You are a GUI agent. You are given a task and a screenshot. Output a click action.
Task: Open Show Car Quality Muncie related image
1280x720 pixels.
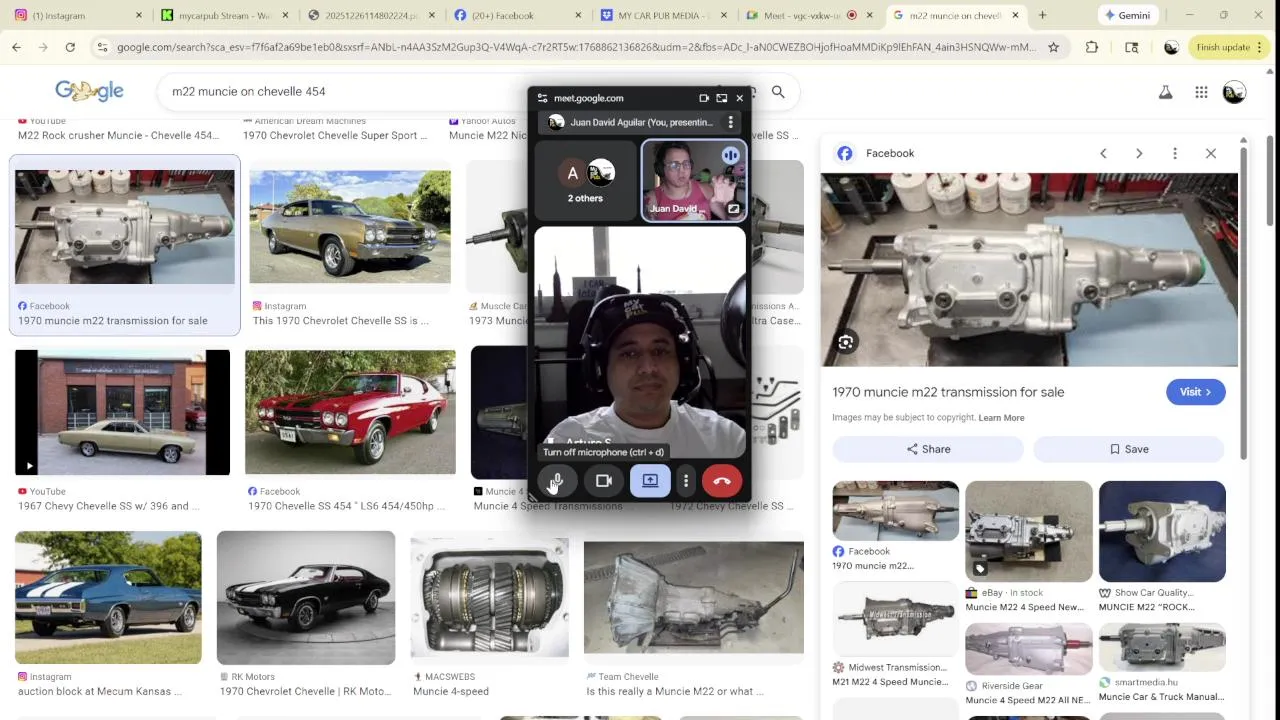[x=1162, y=531]
